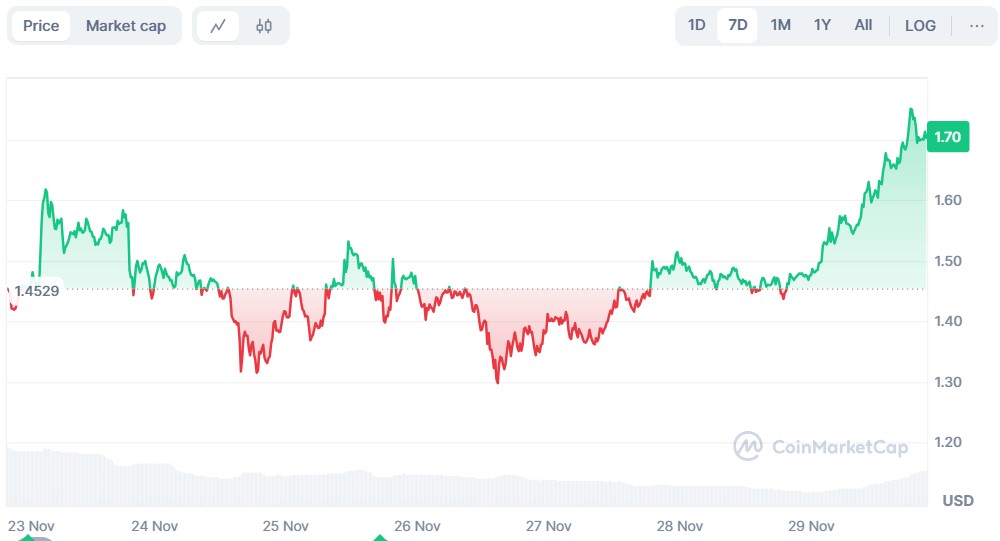Viewport: 1000px width, 541px height.
Task: Click the 26 Nov date label
Action: [417, 526]
